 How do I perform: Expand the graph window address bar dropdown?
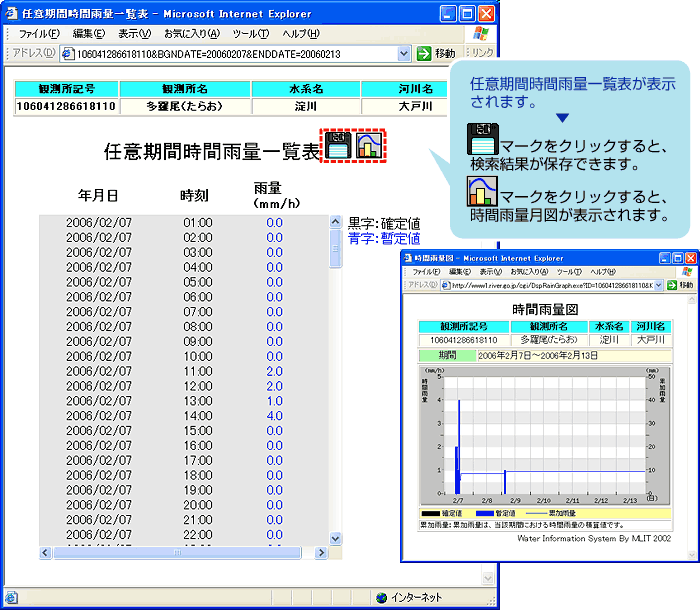(658, 285)
